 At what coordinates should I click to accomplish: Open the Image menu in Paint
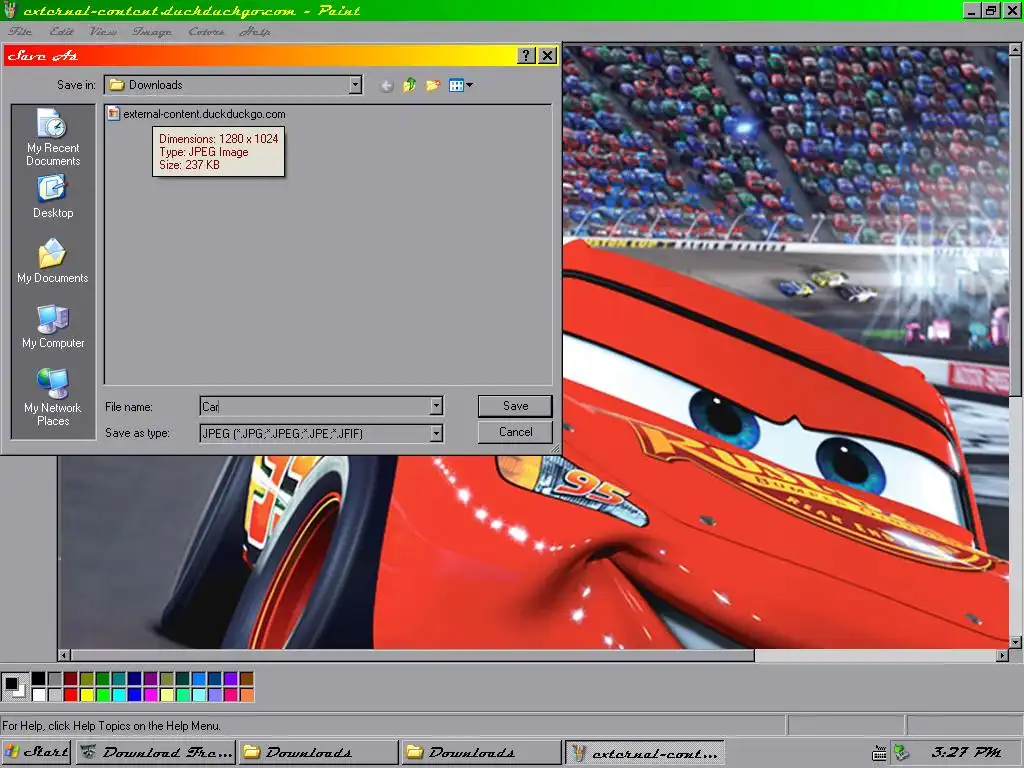coord(152,31)
